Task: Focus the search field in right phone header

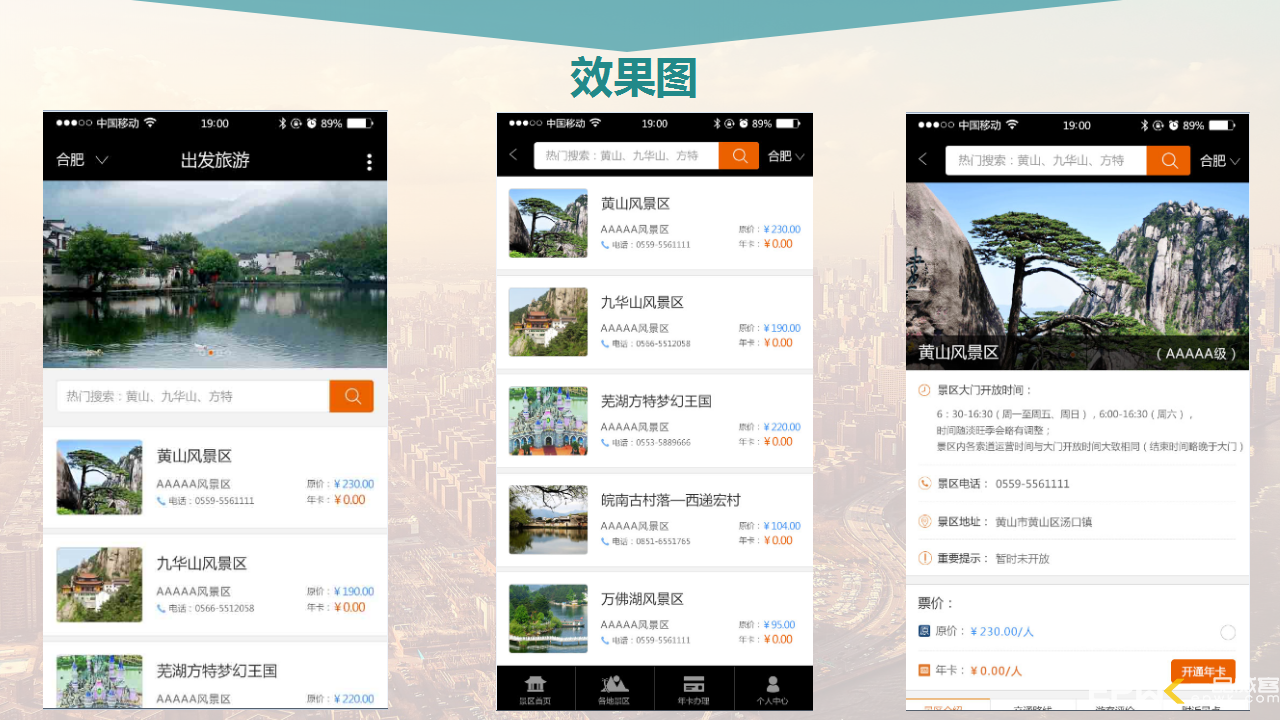Action: [x=1046, y=160]
